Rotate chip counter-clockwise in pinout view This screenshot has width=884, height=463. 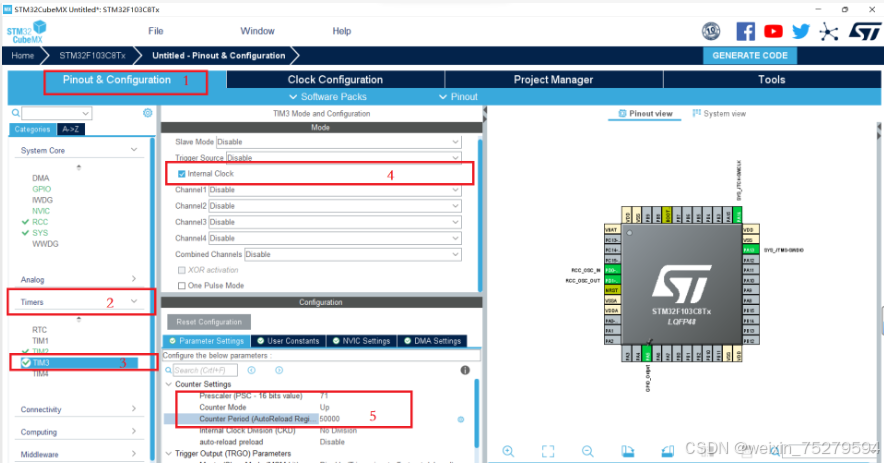[x=668, y=451]
